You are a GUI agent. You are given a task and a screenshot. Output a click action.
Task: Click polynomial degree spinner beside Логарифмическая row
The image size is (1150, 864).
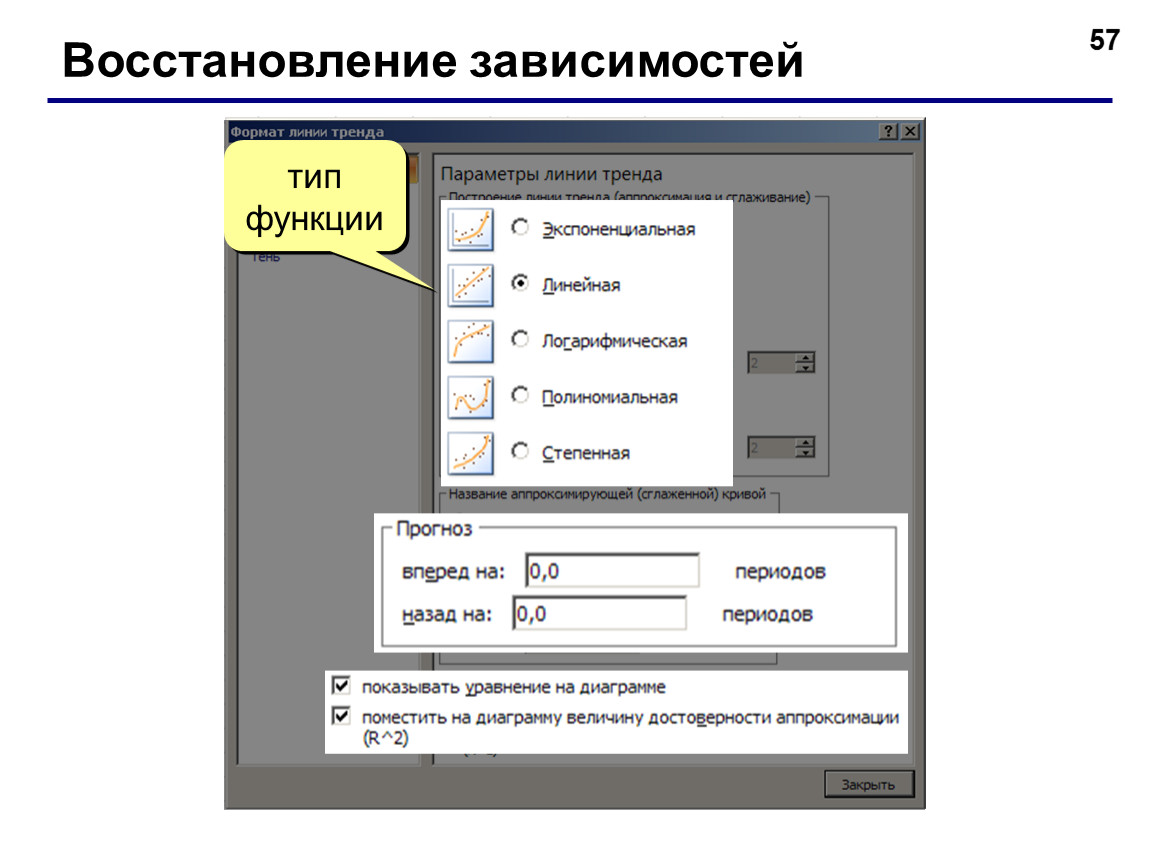click(x=782, y=362)
